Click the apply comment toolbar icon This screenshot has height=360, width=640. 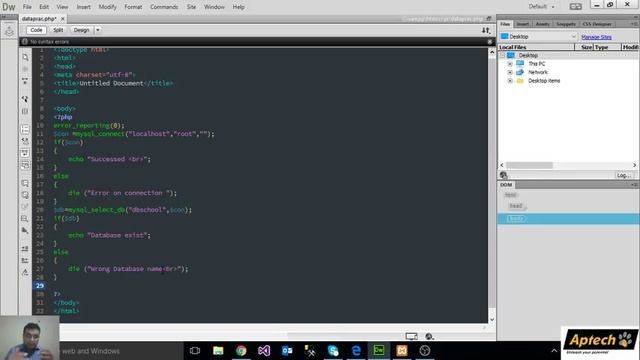[x=25, y=183]
